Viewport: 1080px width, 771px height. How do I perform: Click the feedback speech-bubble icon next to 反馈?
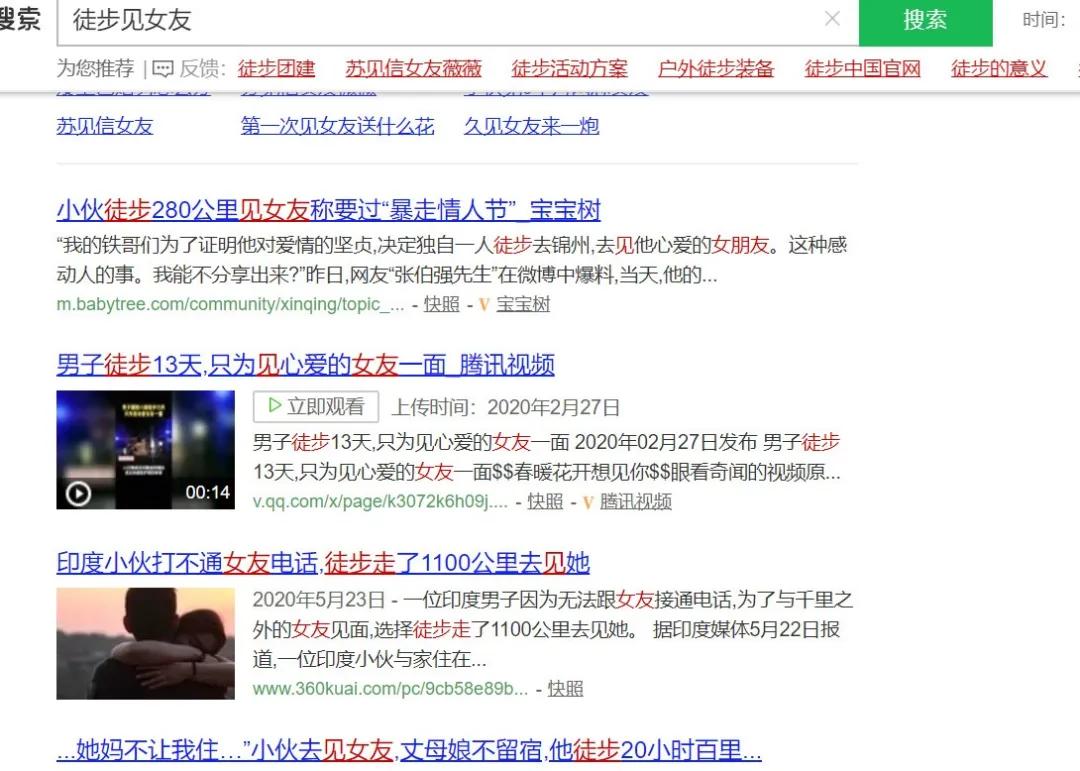tap(163, 69)
